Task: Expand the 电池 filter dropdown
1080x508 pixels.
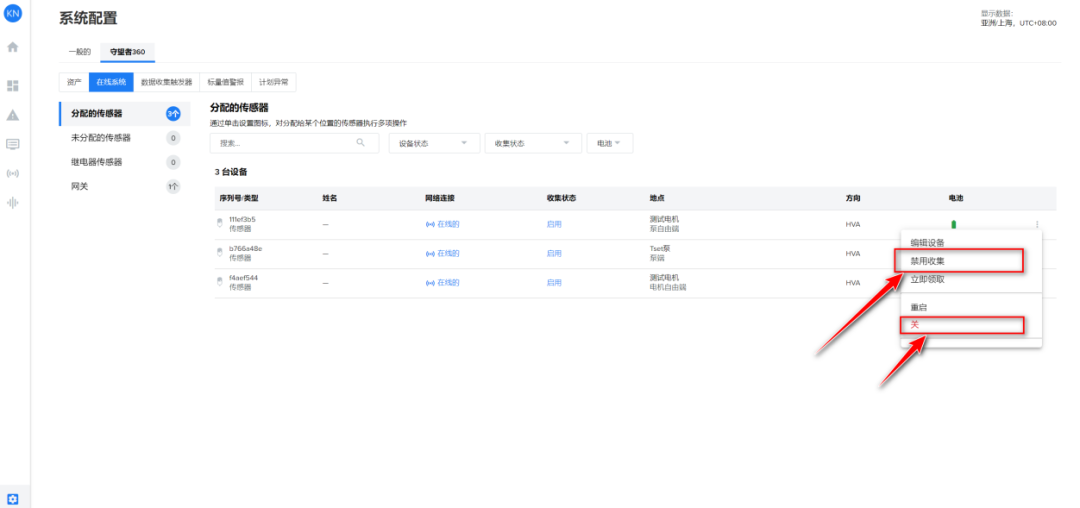Action: (x=610, y=143)
